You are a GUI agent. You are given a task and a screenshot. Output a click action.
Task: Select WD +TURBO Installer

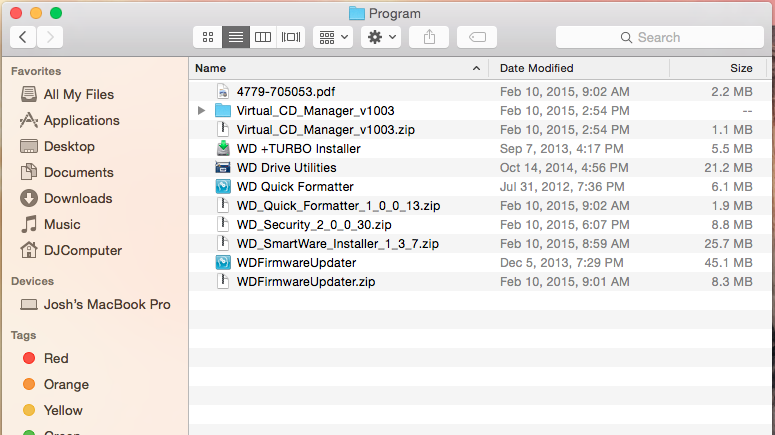(299, 149)
